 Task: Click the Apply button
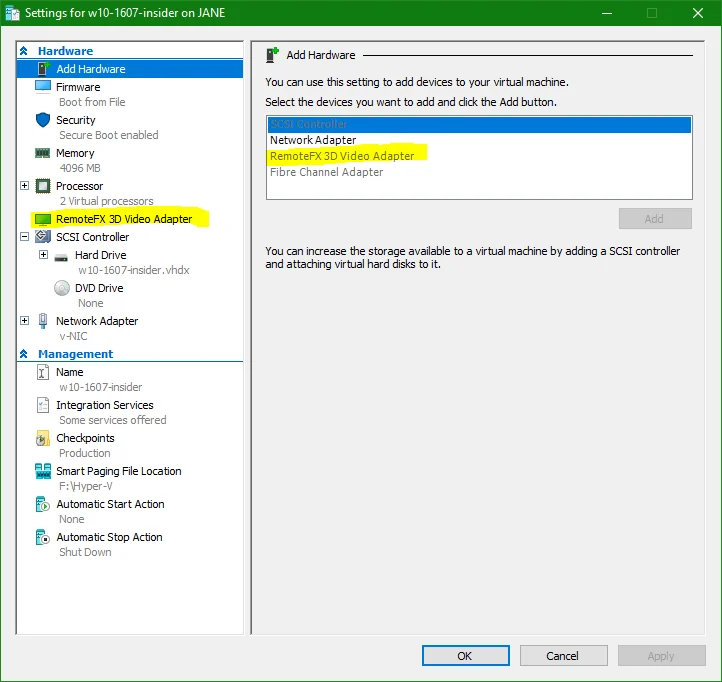coord(662,656)
